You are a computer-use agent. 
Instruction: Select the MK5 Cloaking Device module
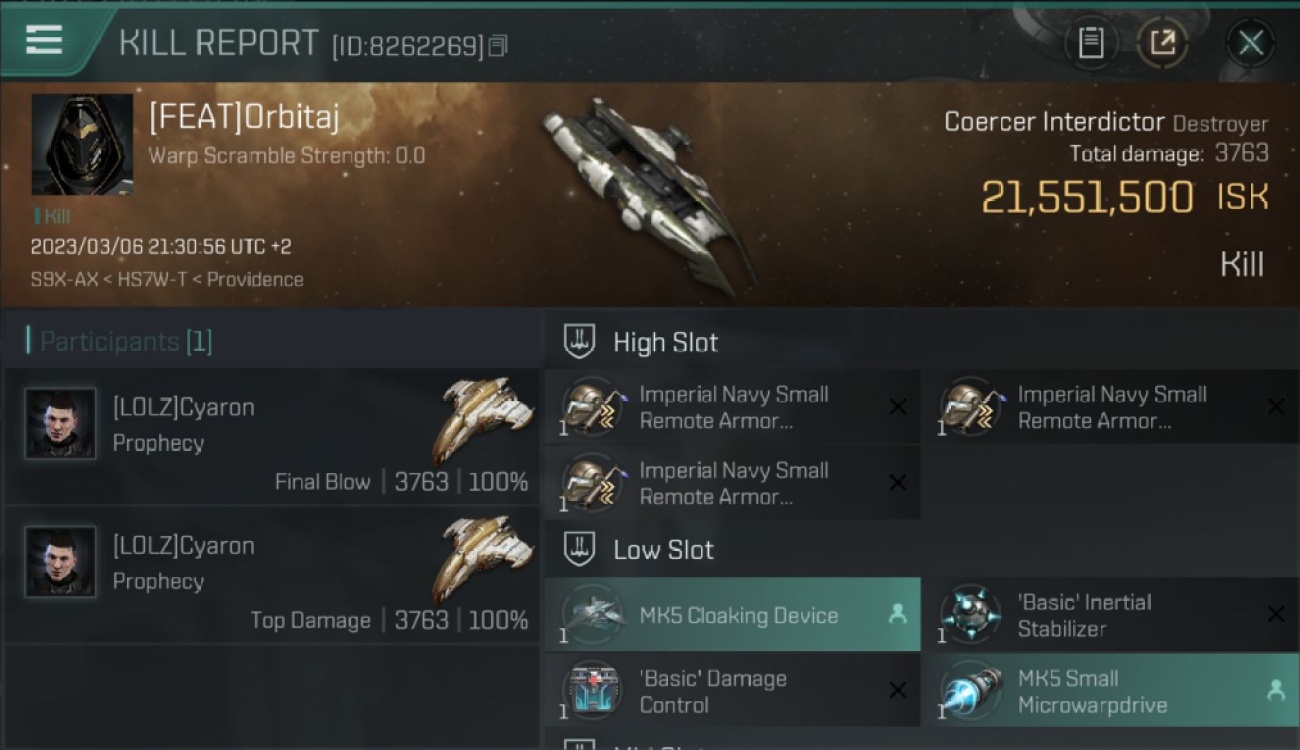(733, 615)
